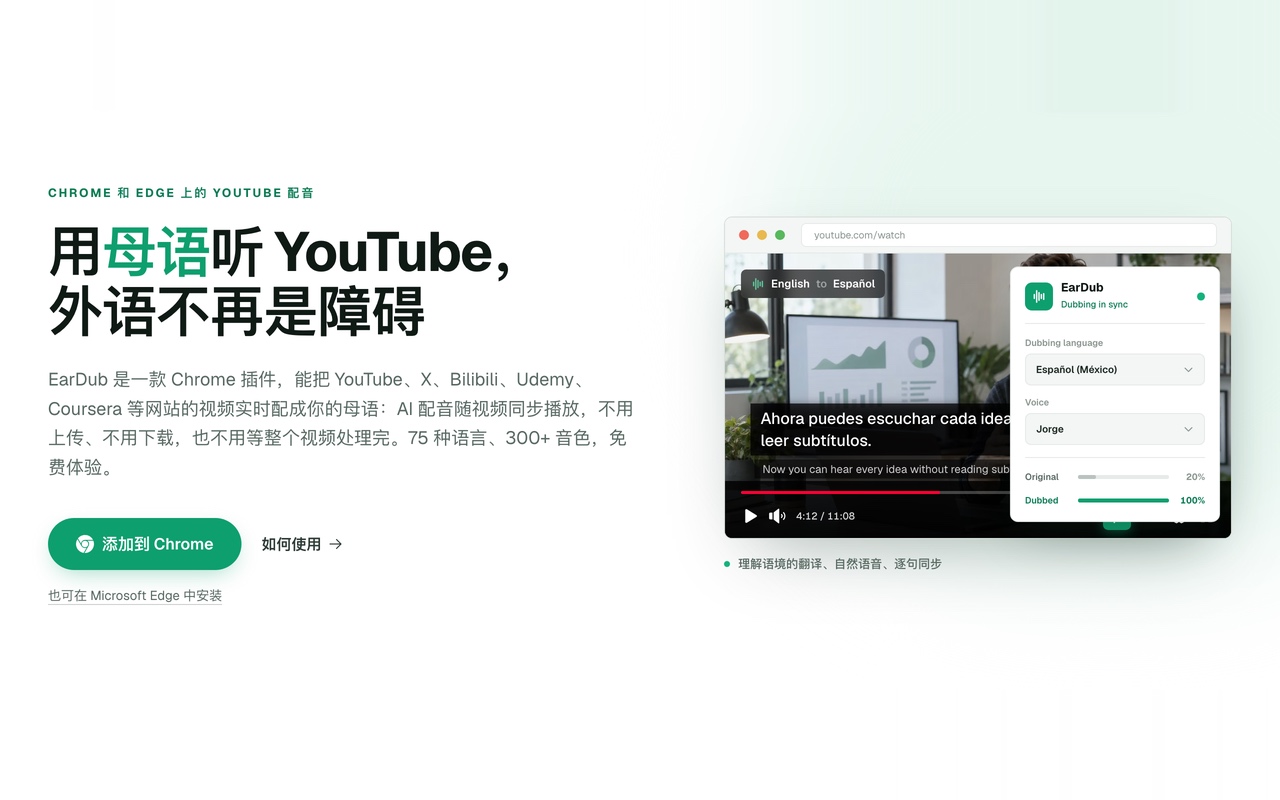Click the English to Español badge

[x=813, y=284]
